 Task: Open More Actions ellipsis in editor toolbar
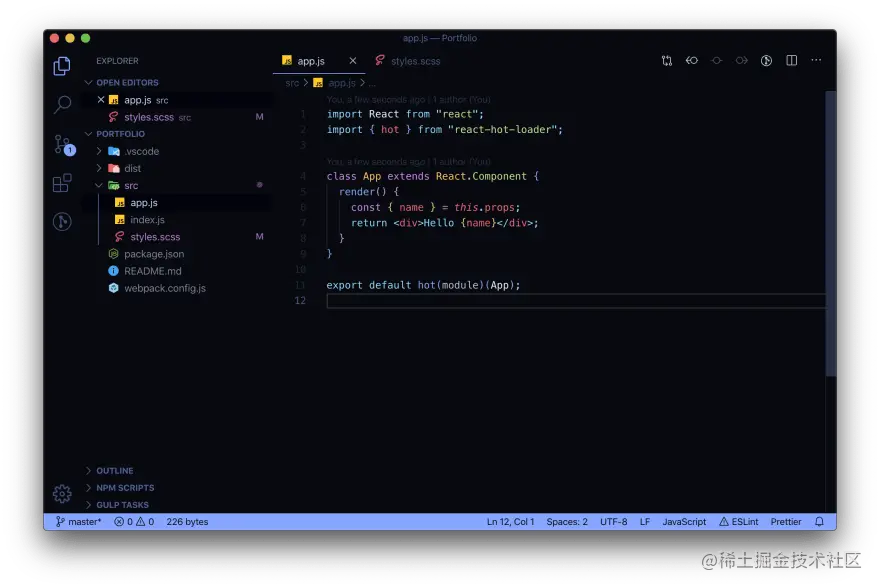(x=817, y=61)
